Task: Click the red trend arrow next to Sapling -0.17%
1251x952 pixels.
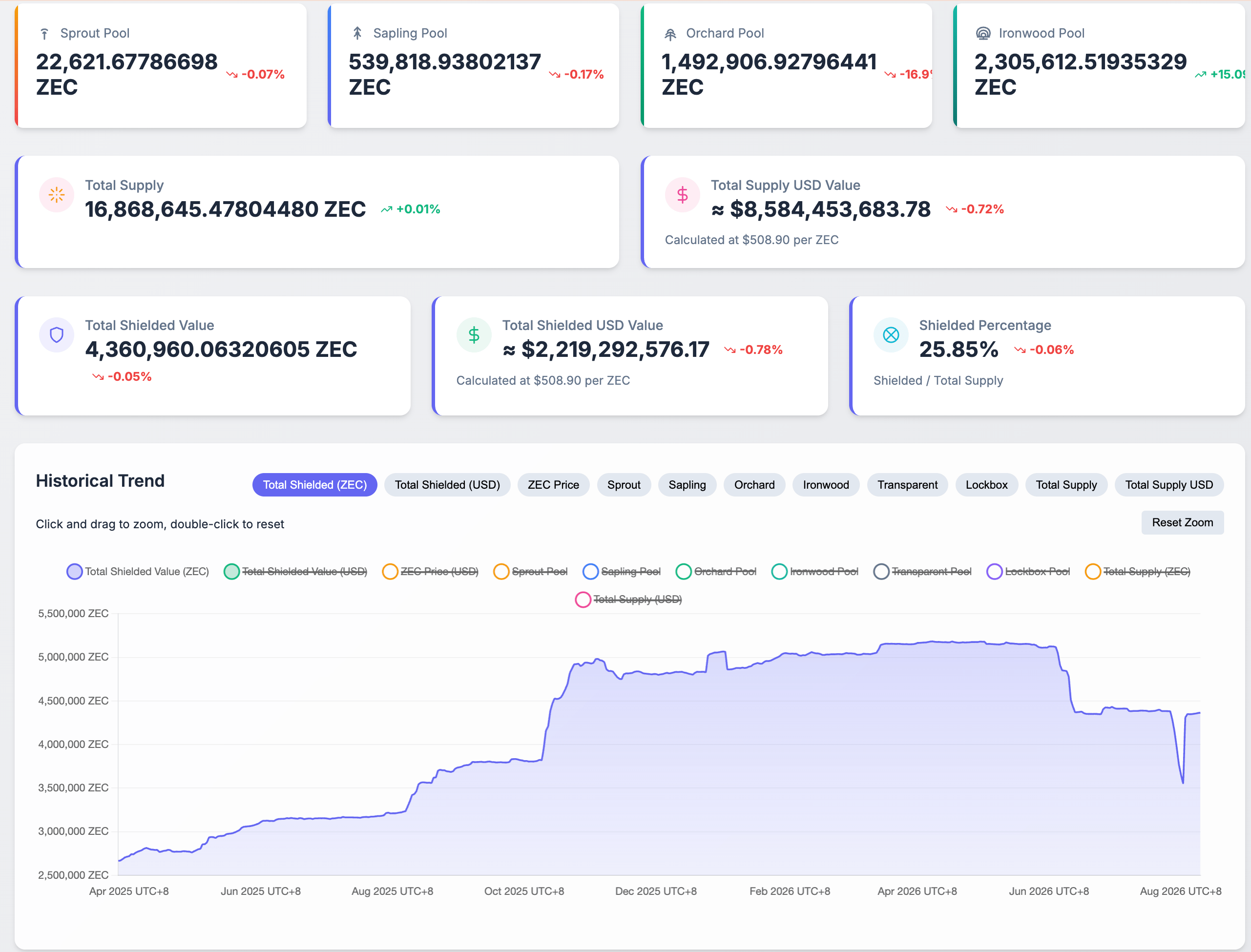Action: (554, 75)
